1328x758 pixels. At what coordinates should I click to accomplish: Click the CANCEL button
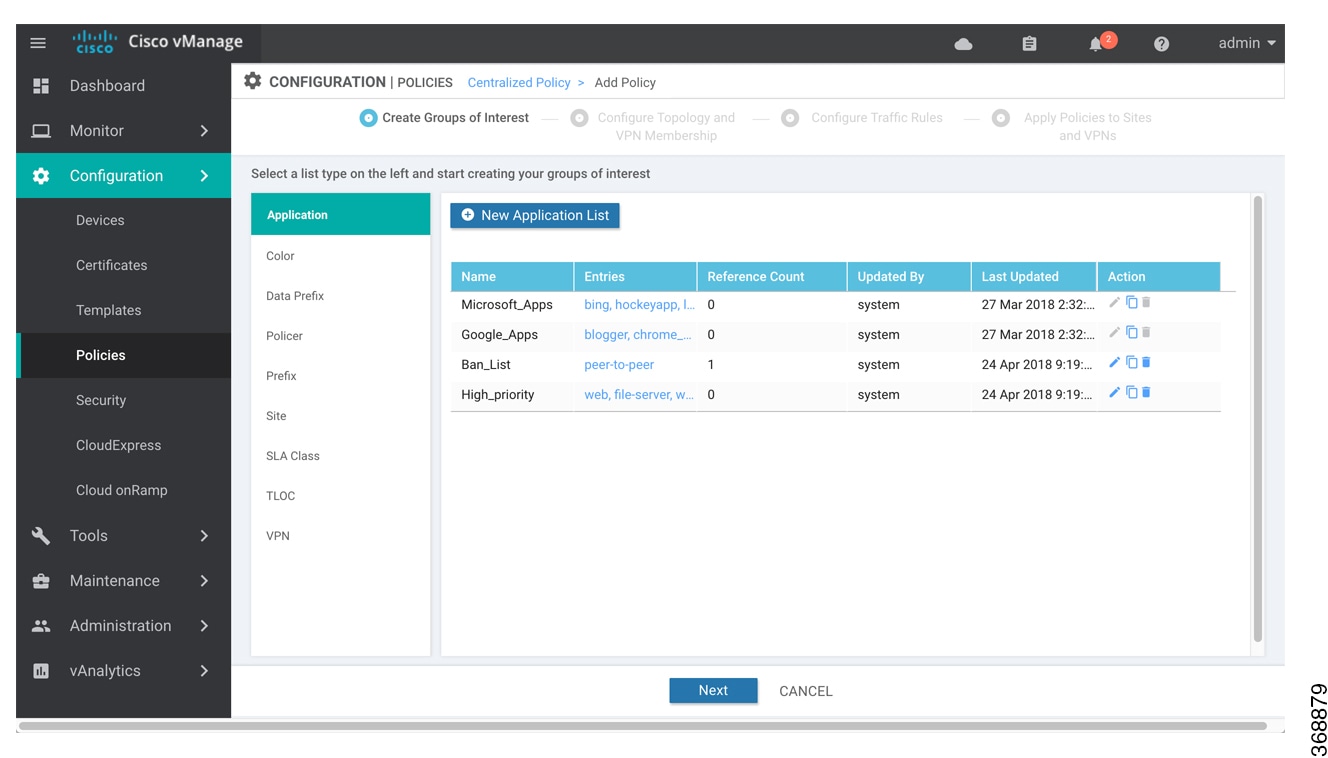tap(806, 691)
